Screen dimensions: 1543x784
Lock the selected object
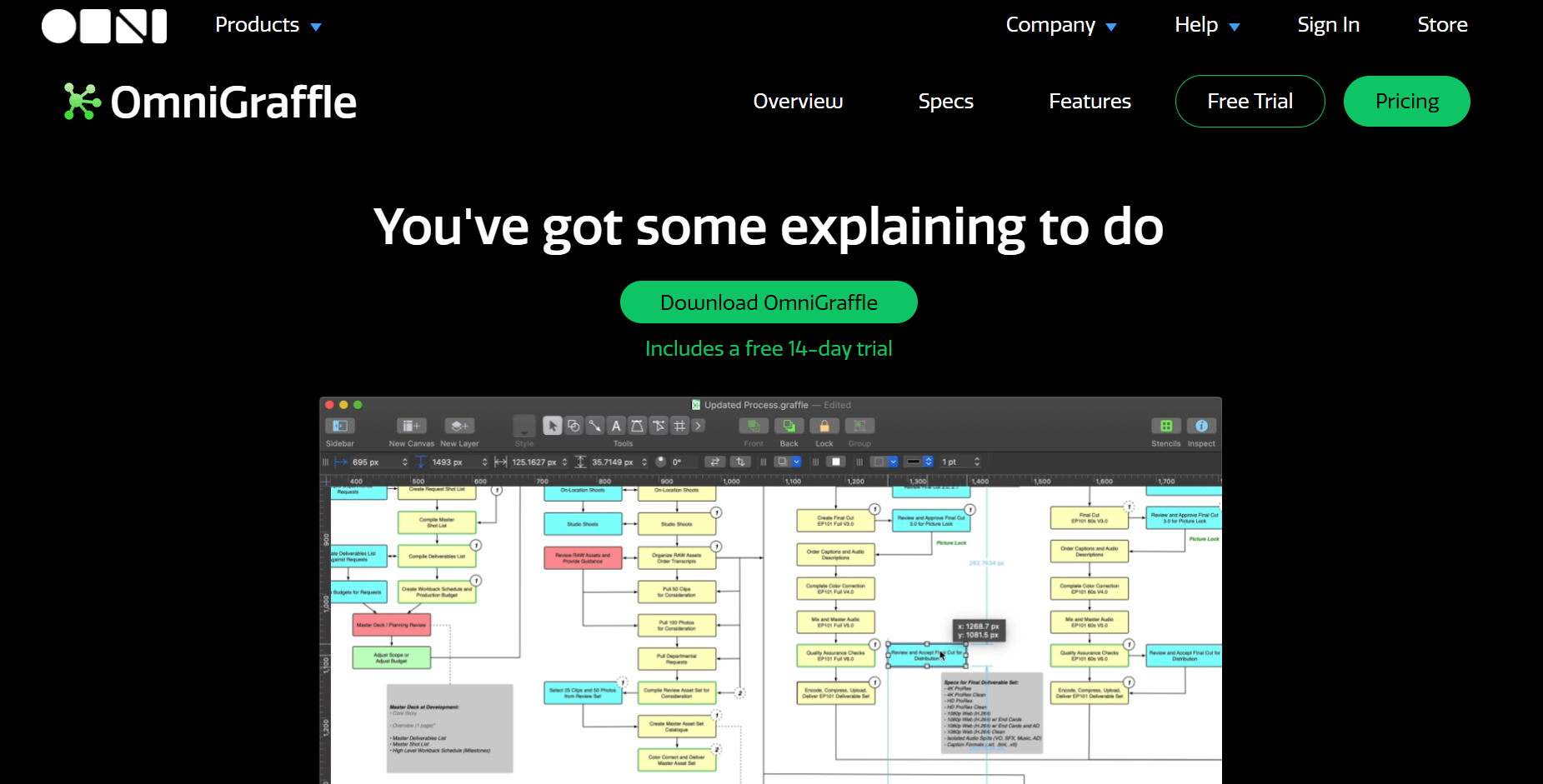(824, 426)
